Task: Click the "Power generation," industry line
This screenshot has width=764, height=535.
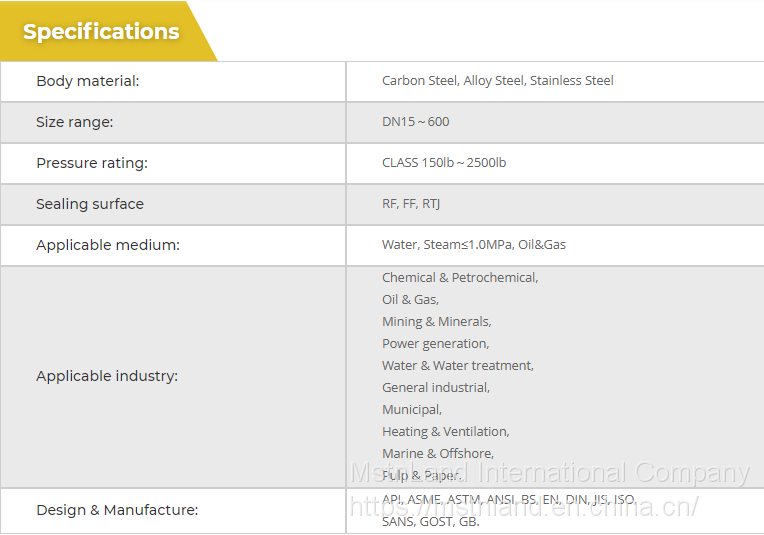Action: click(435, 344)
